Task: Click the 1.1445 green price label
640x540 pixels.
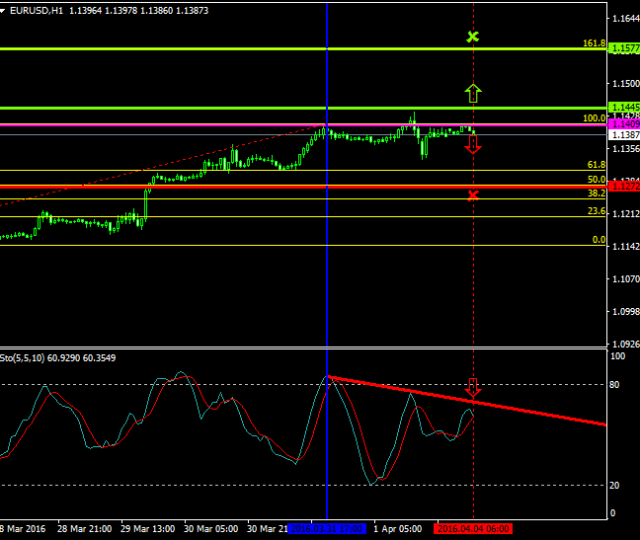Action: coord(624,108)
